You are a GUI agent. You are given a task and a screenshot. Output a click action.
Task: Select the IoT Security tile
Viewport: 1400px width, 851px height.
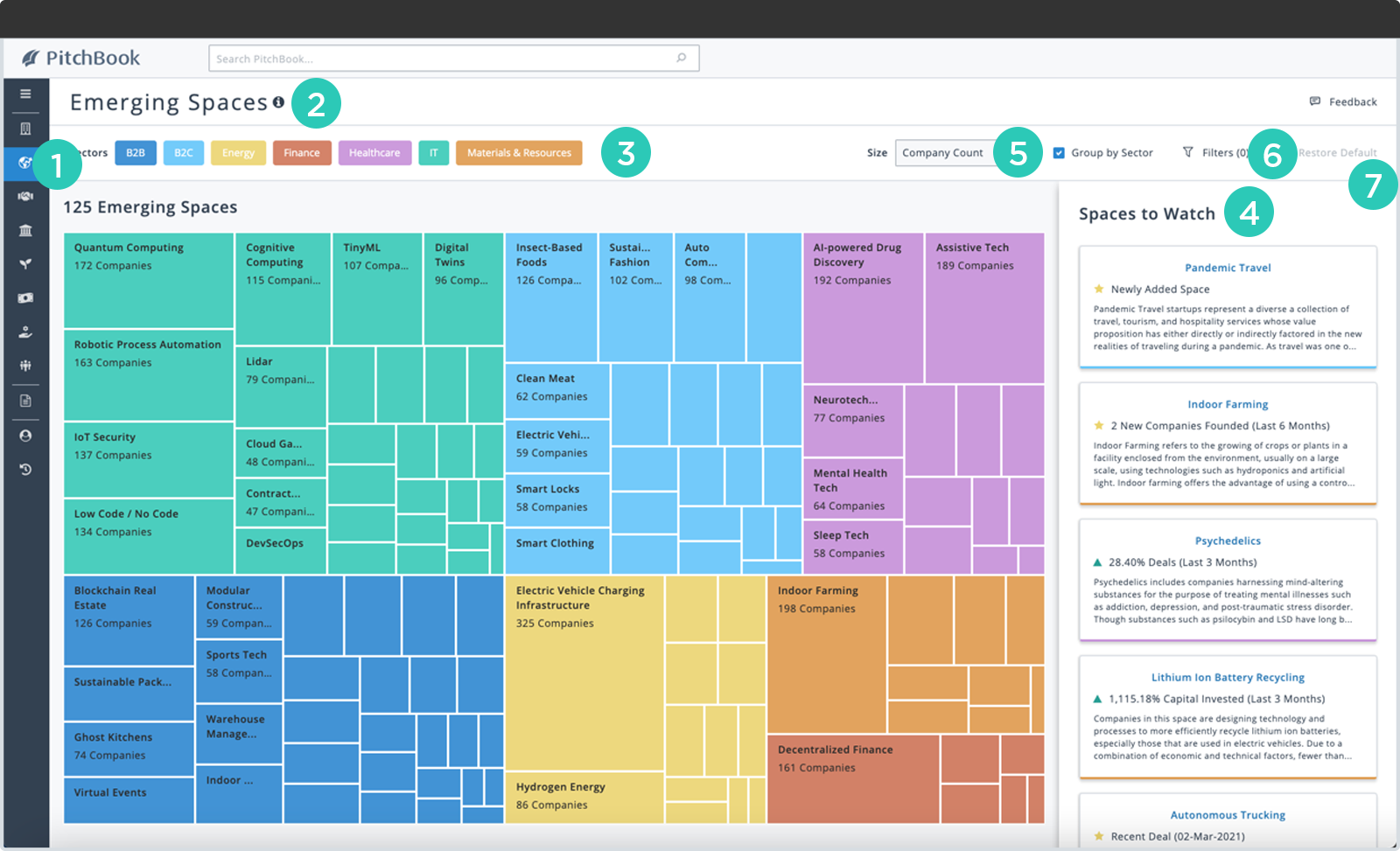pos(149,460)
